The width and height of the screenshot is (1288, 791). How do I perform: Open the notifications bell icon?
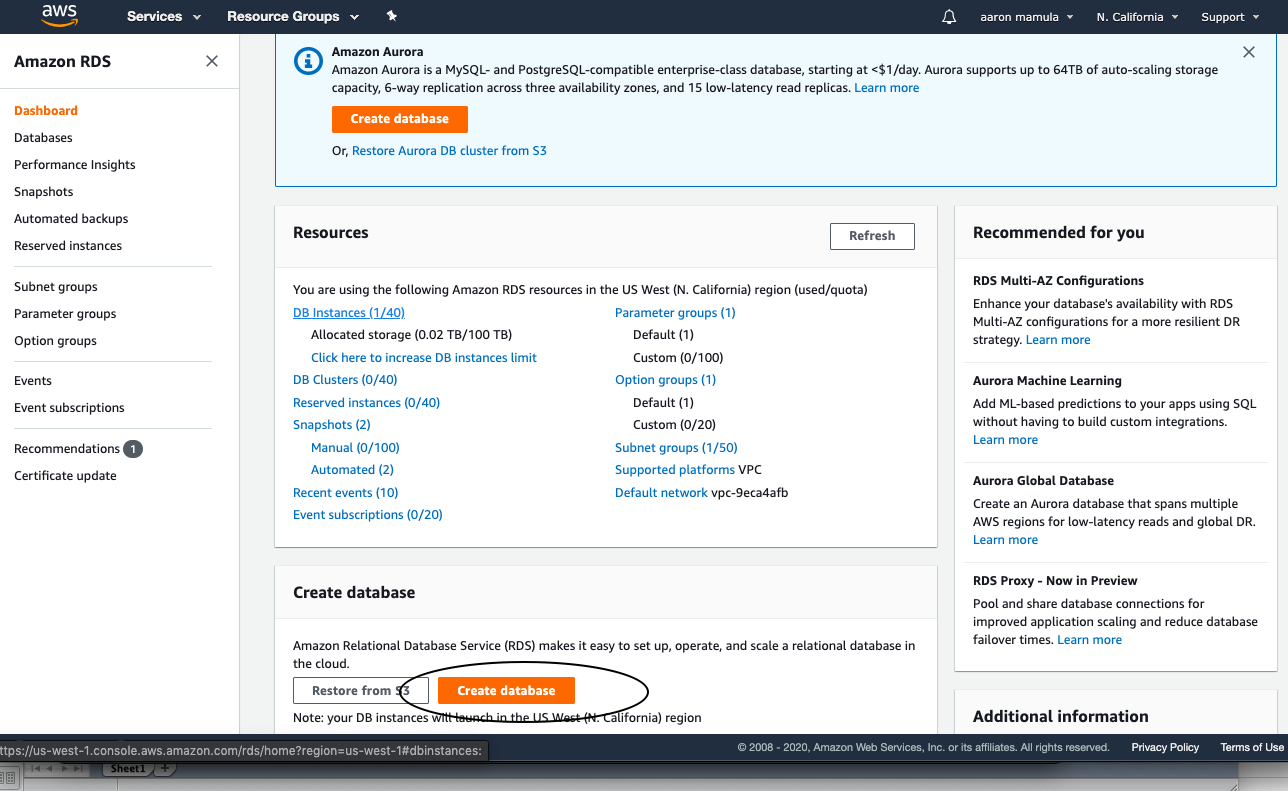(949, 17)
